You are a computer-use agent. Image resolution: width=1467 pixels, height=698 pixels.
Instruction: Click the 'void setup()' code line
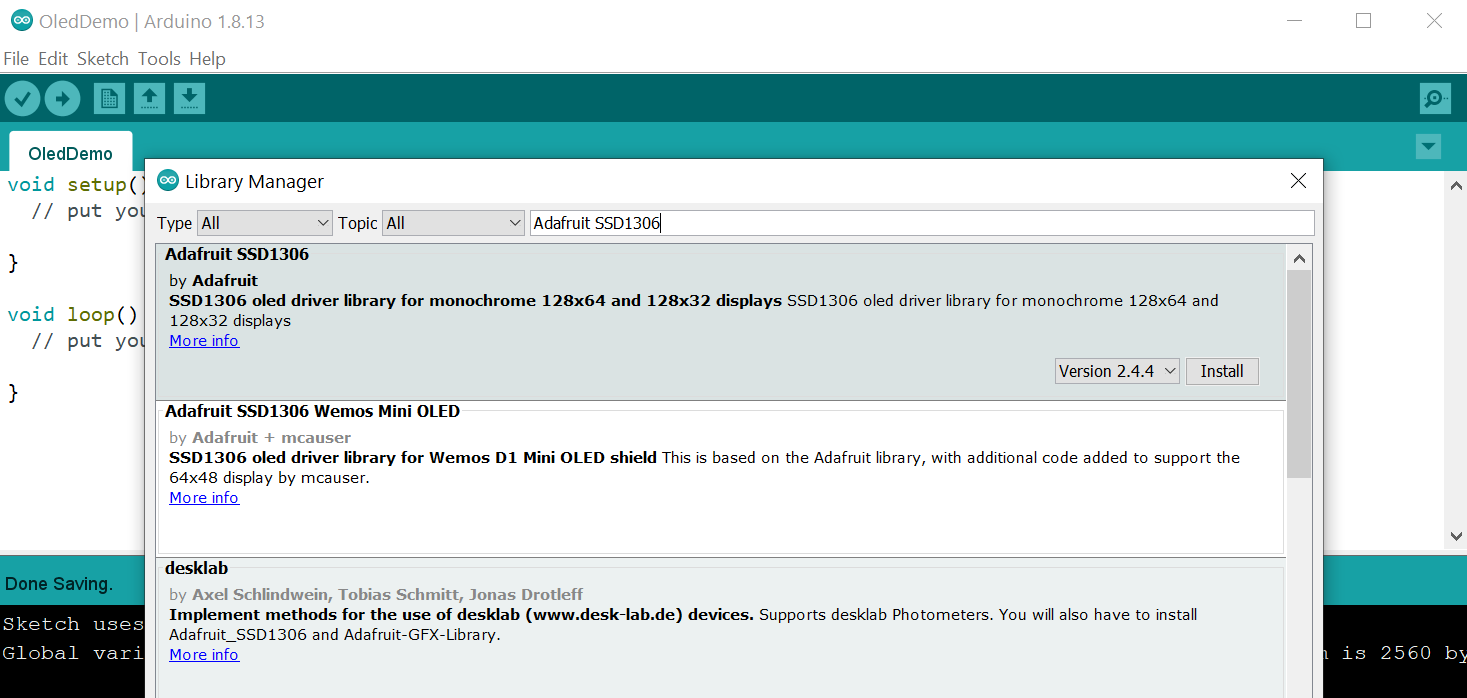click(x=77, y=185)
